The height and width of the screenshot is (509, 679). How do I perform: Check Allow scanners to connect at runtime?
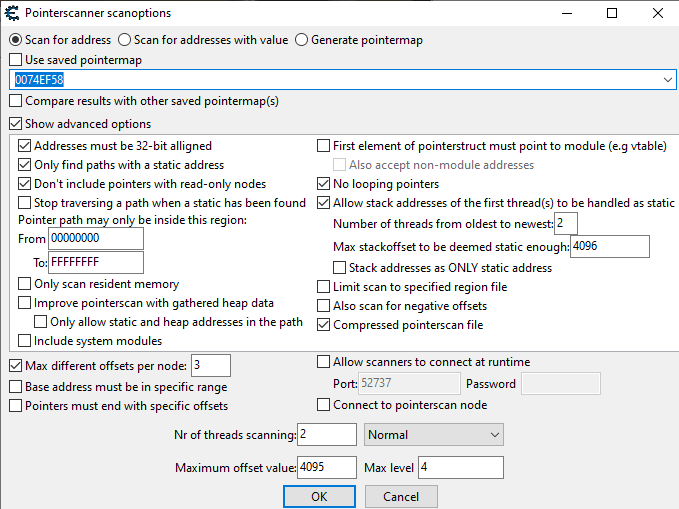tap(323, 362)
